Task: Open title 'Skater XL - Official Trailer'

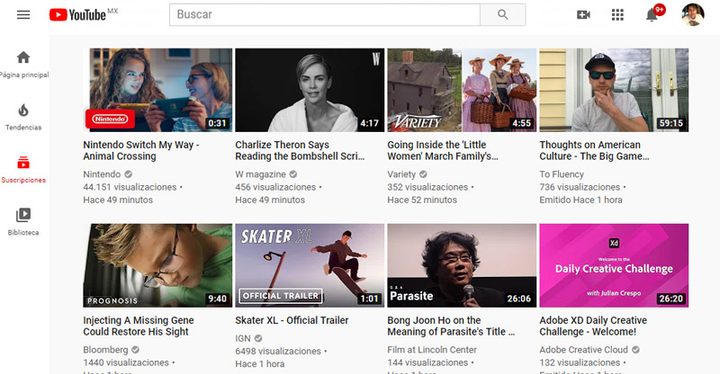Action: [x=292, y=320]
